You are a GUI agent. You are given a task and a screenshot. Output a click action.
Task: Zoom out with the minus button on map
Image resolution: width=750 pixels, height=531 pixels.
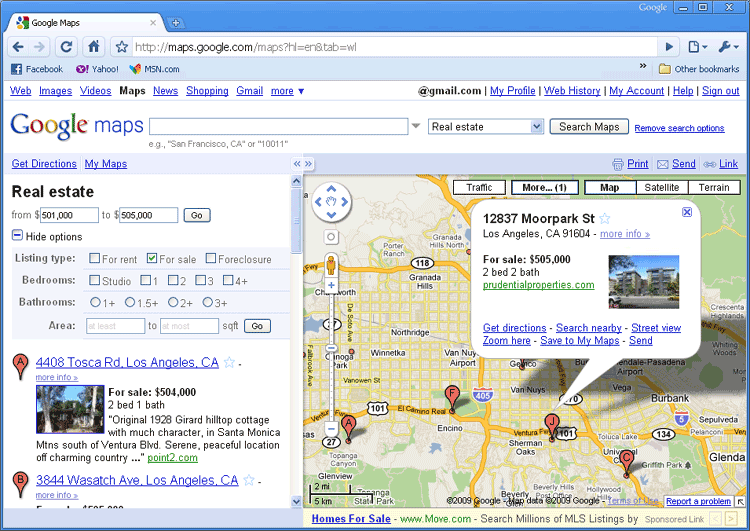pos(331,427)
